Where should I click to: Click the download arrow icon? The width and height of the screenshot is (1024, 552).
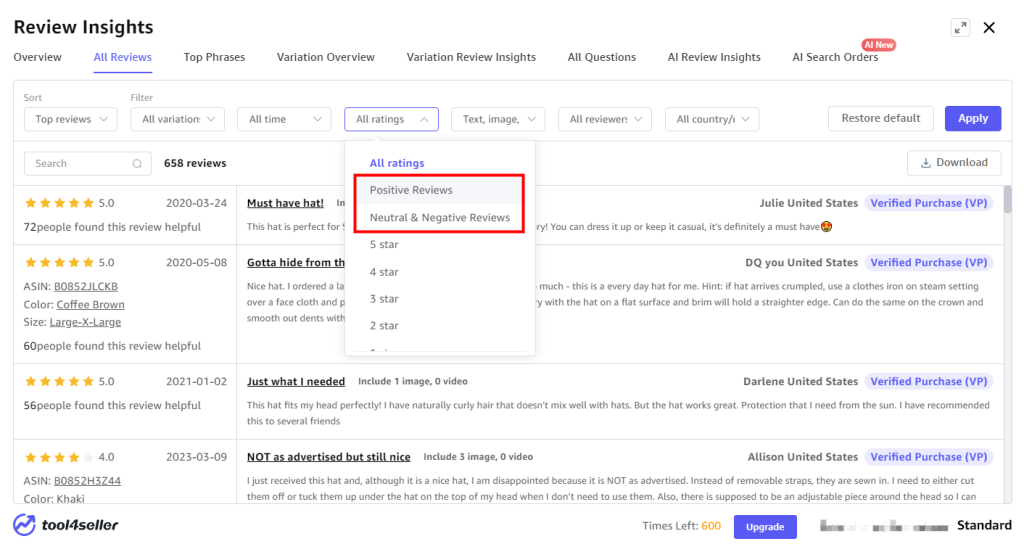tap(925, 163)
